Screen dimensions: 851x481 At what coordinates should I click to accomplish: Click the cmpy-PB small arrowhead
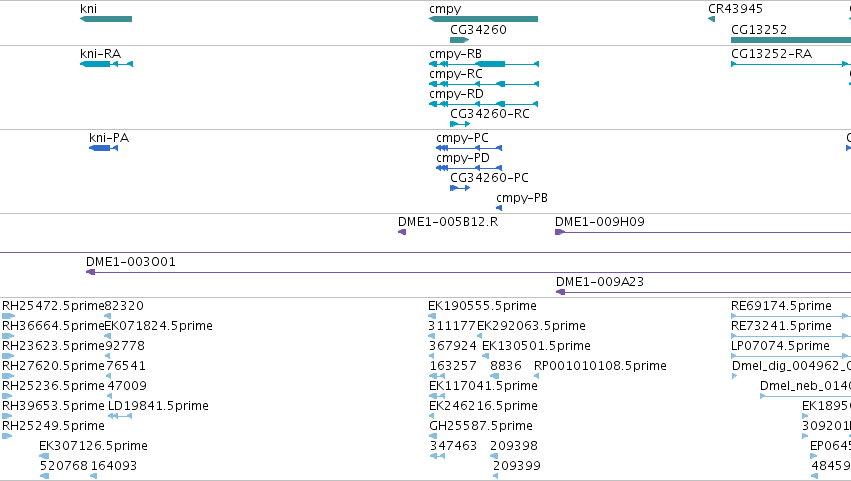pos(499,208)
